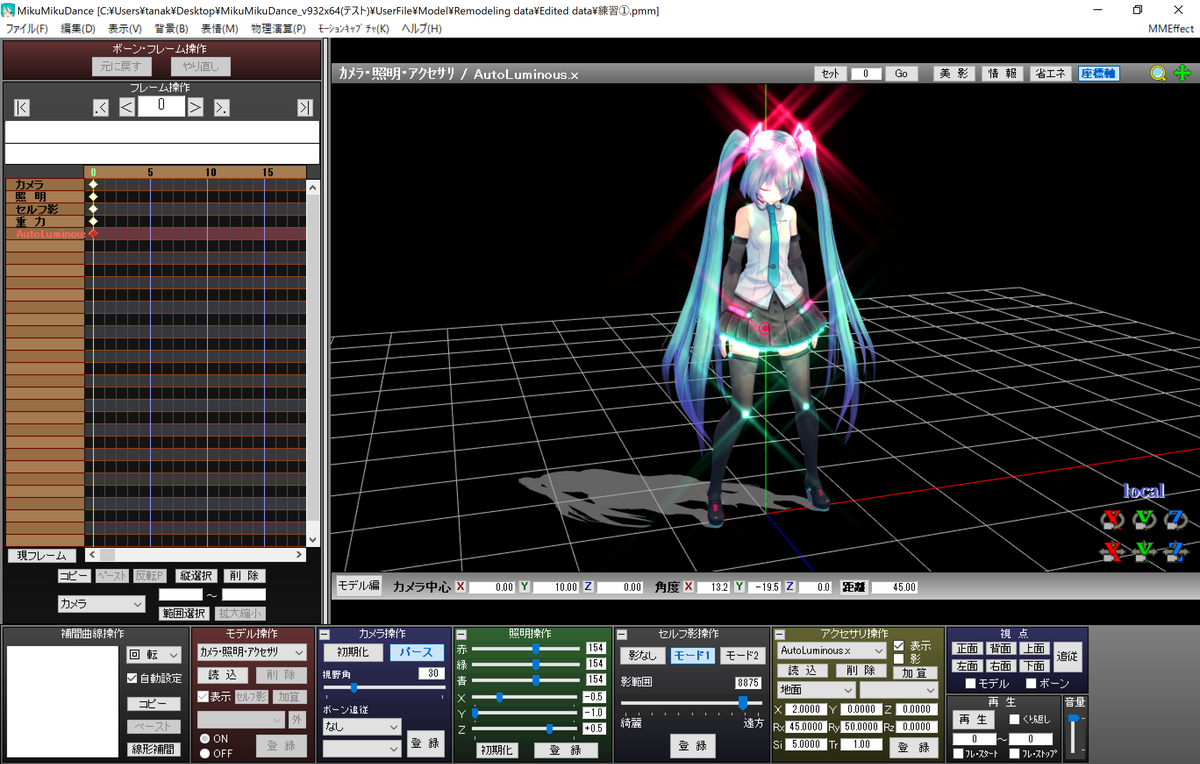Click the red X move axis icon

pos(1112,550)
